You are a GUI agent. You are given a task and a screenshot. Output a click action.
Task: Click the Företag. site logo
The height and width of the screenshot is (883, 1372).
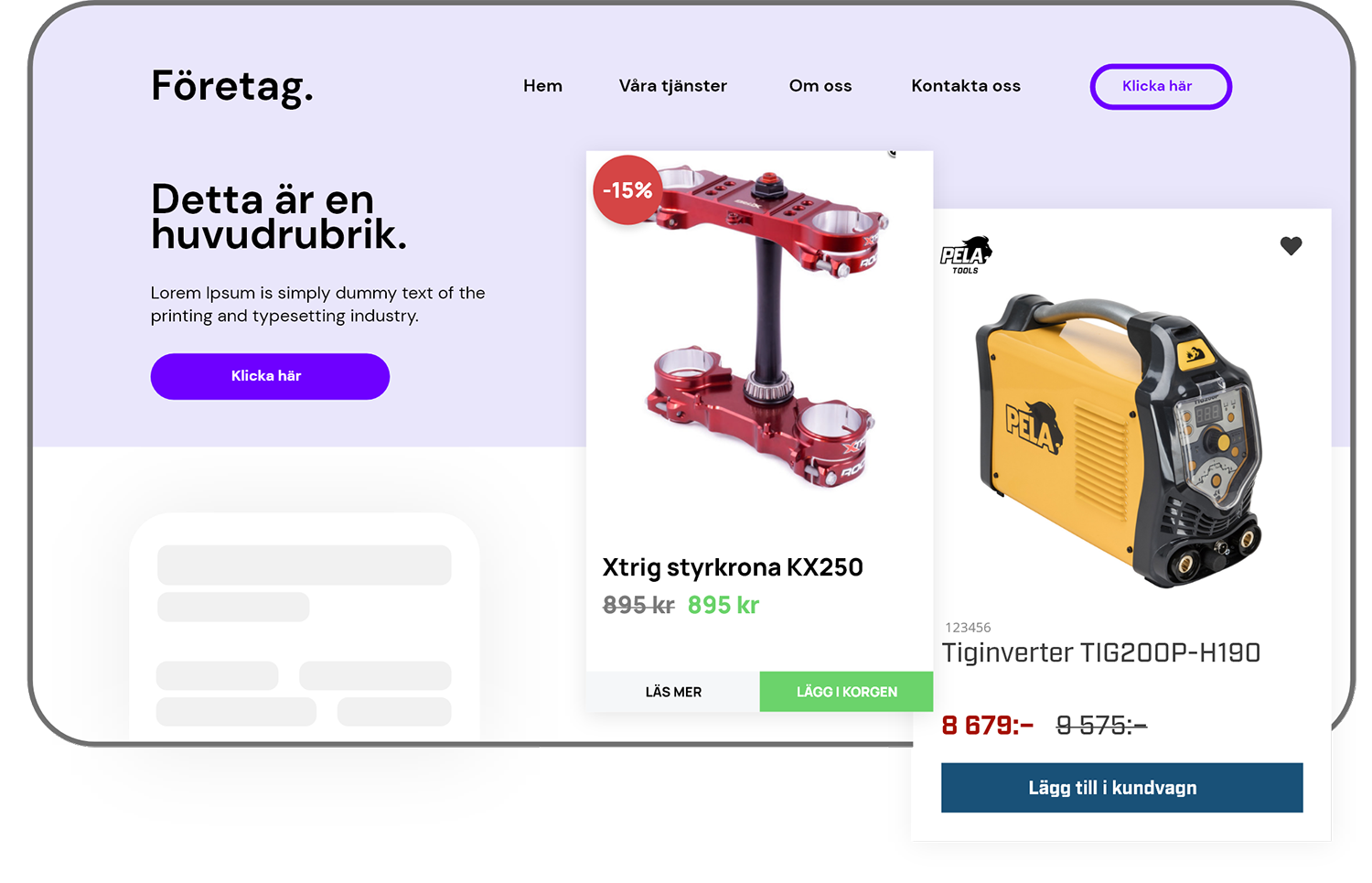click(232, 87)
